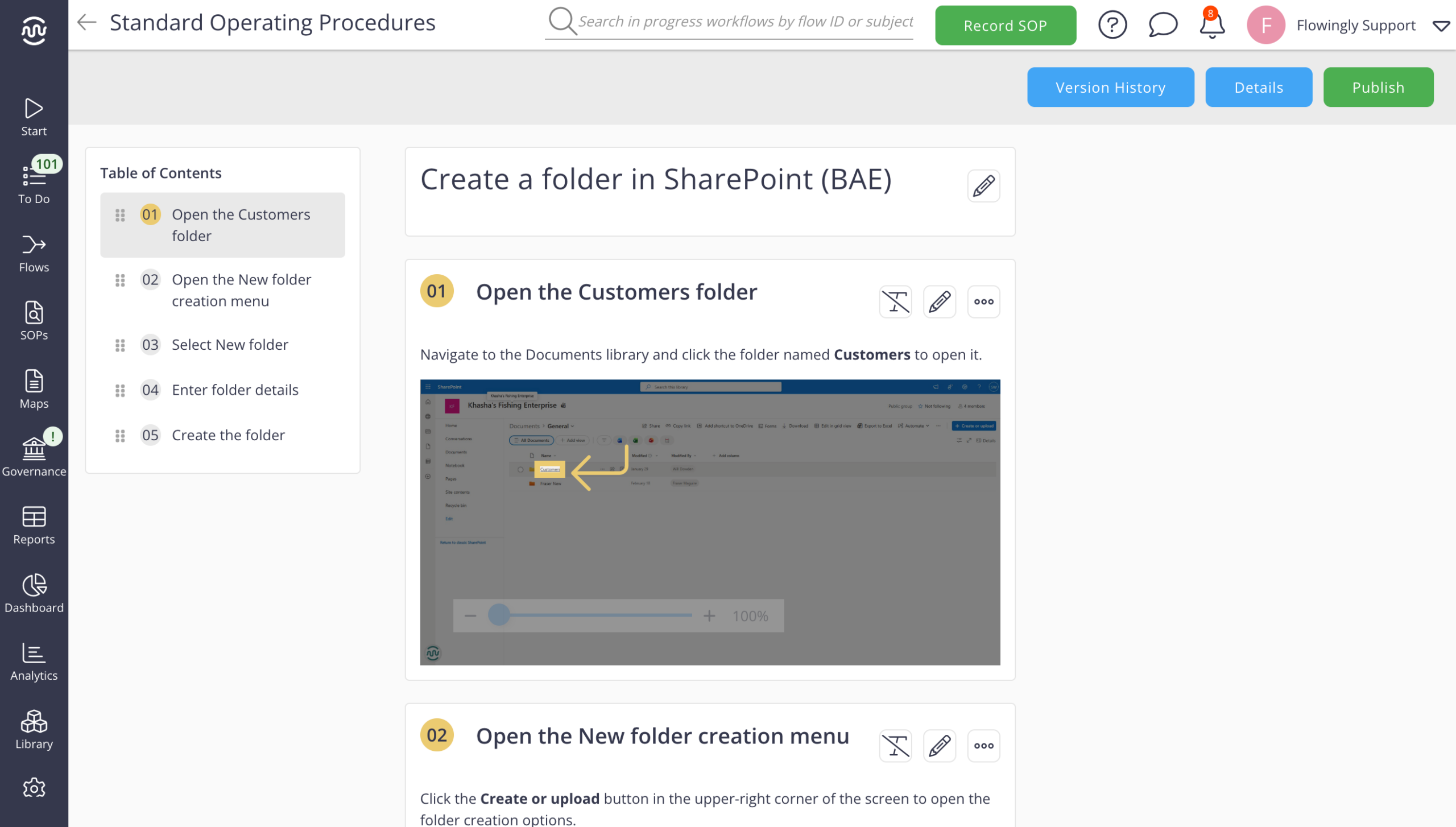Click the workflow search field

coord(744,22)
